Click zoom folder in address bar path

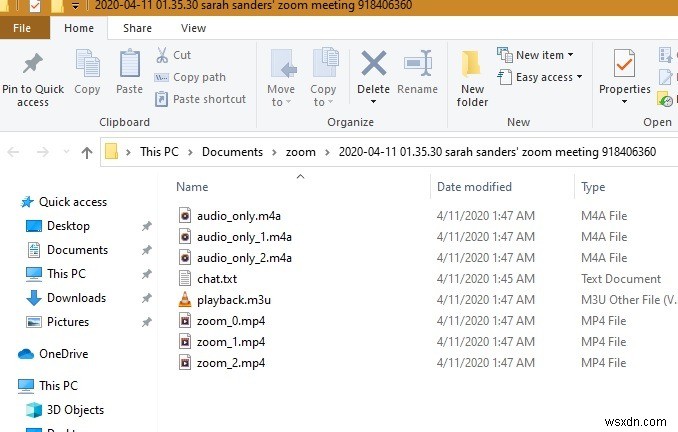[x=301, y=152]
